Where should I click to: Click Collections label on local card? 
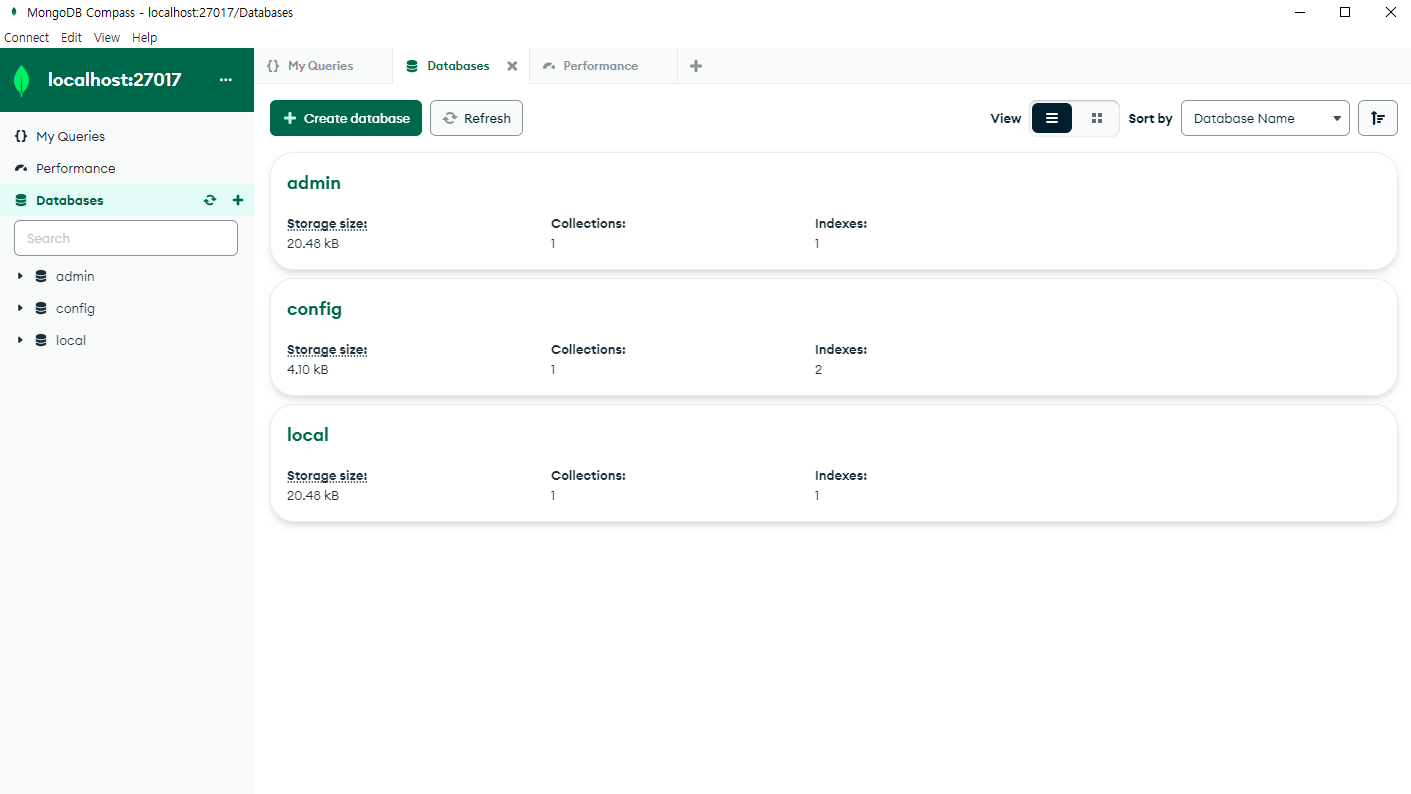point(588,476)
